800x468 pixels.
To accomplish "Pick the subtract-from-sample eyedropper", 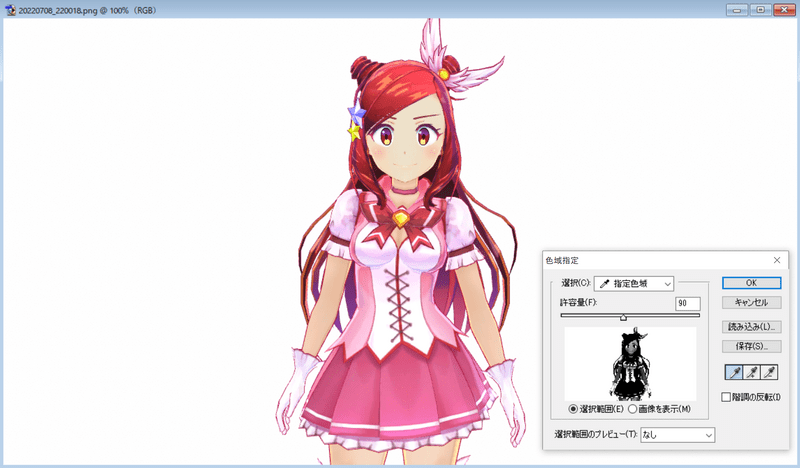I will pyautogui.click(x=770, y=373).
